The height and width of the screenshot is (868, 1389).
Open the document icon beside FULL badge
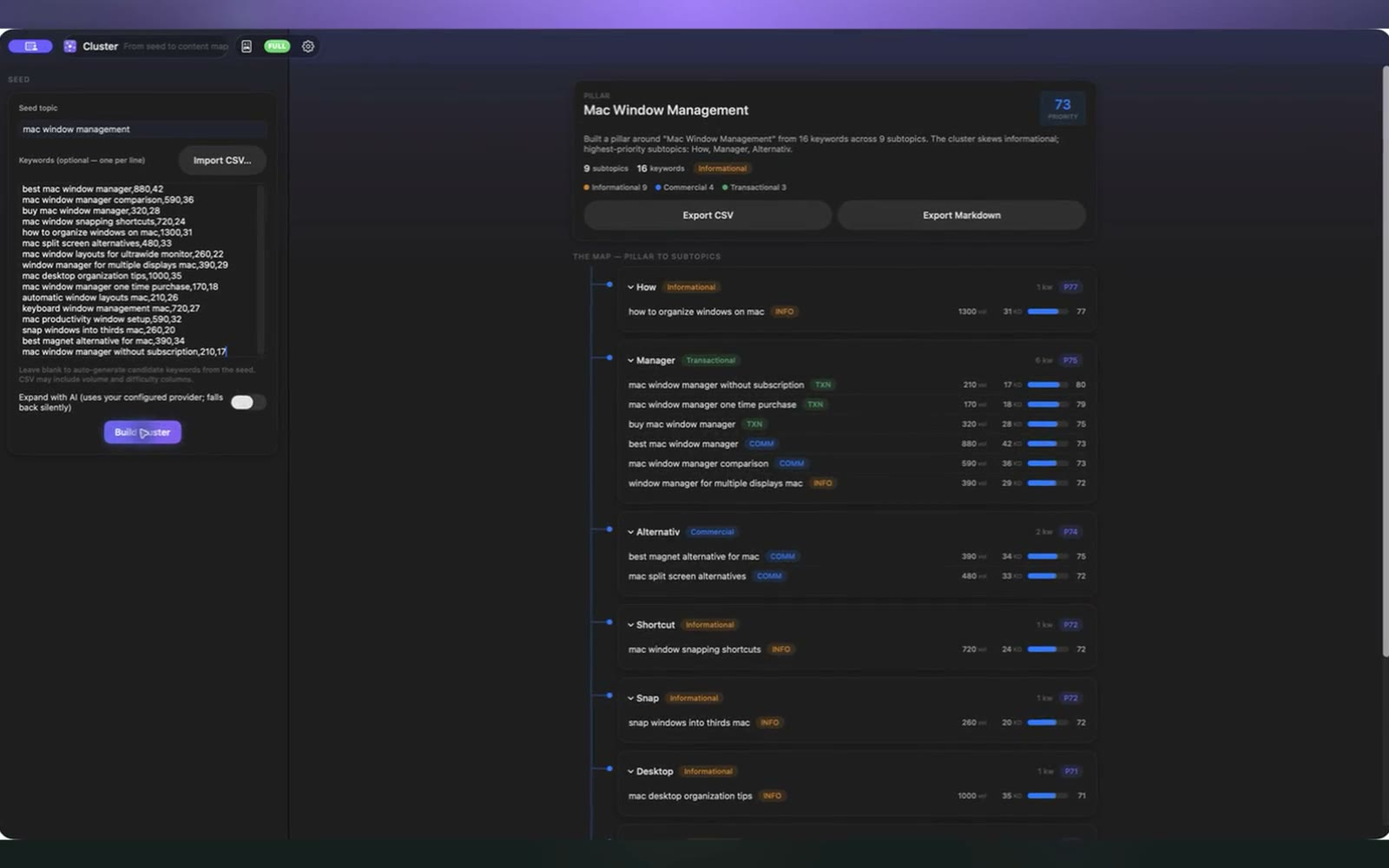tap(247, 46)
